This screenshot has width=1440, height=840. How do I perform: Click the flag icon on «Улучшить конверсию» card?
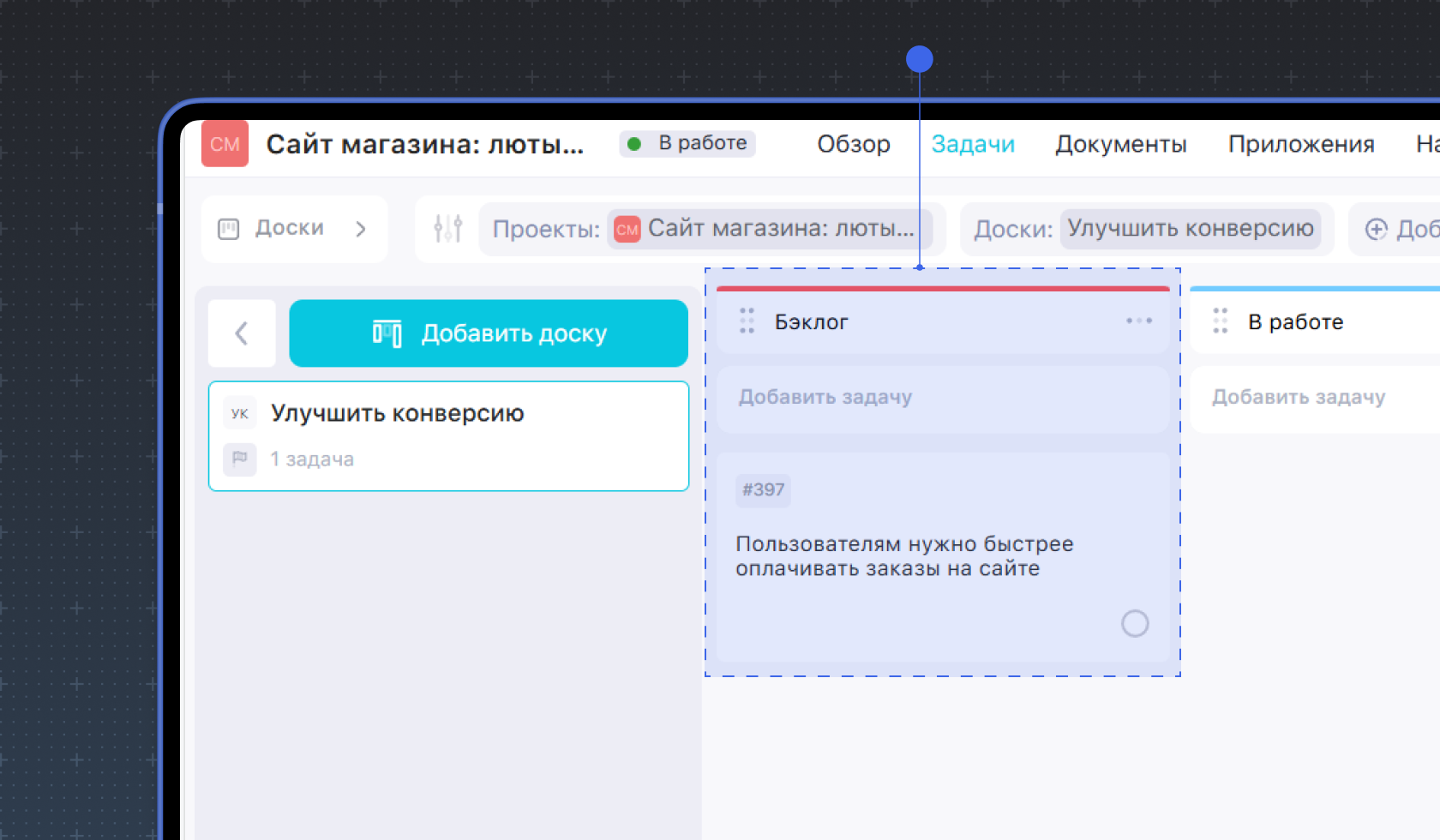coord(240,459)
